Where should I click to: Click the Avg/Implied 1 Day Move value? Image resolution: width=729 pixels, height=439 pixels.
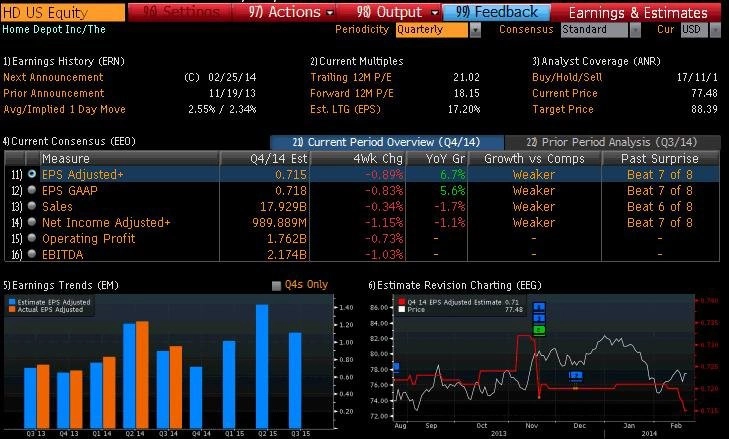[222, 109]
